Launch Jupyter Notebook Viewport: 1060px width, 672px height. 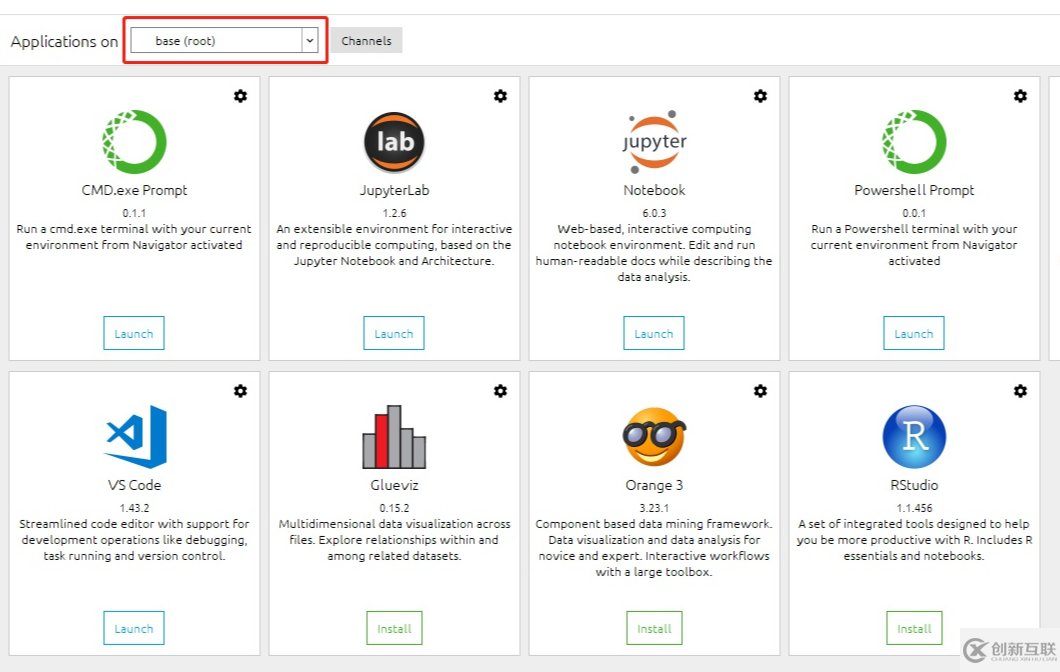click(654, 333)
